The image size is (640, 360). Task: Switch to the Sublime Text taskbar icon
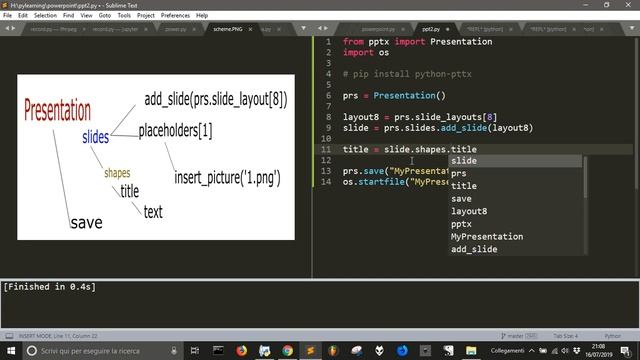pyautogui.click(x=310, y=351)
